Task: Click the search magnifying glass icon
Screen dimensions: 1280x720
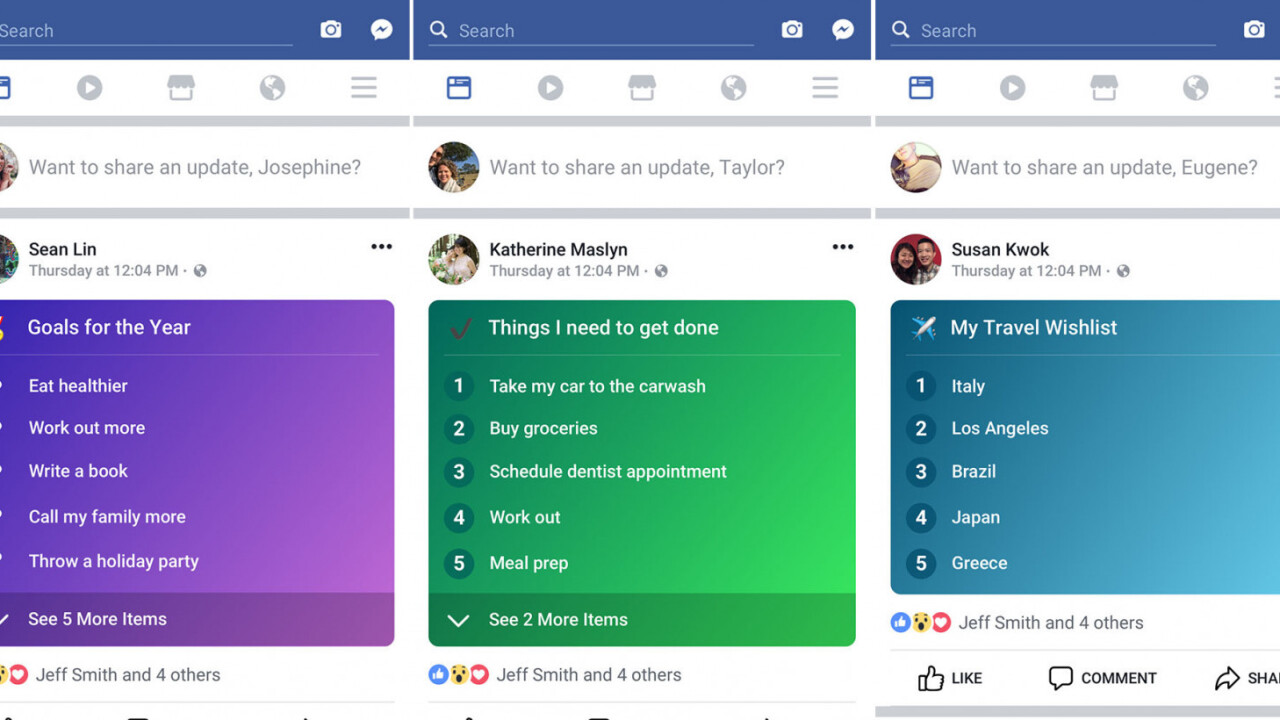Action: pyautogui.click(x=439, y=30)
